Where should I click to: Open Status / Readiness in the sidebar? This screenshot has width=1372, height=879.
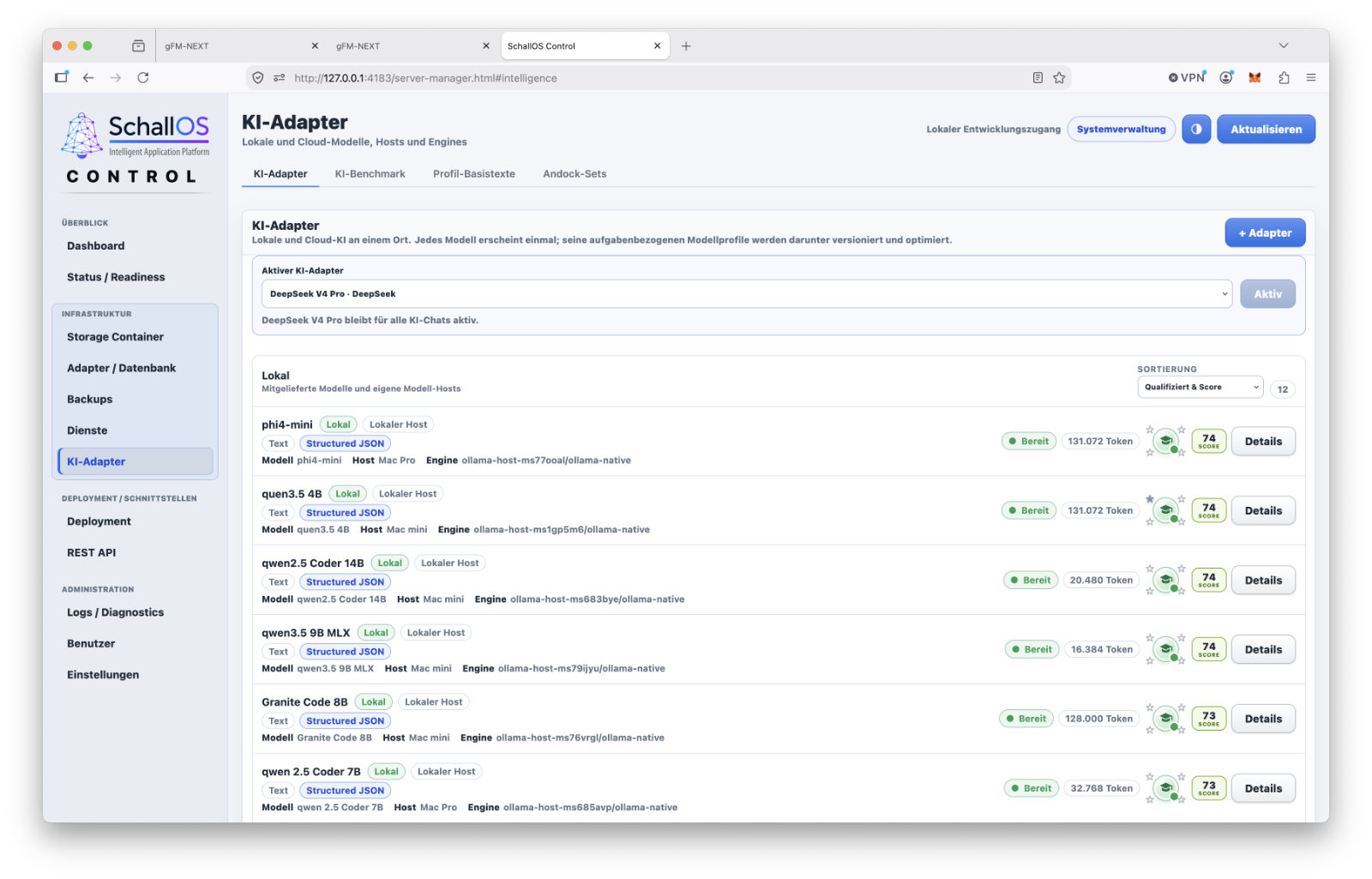[116, 277]
